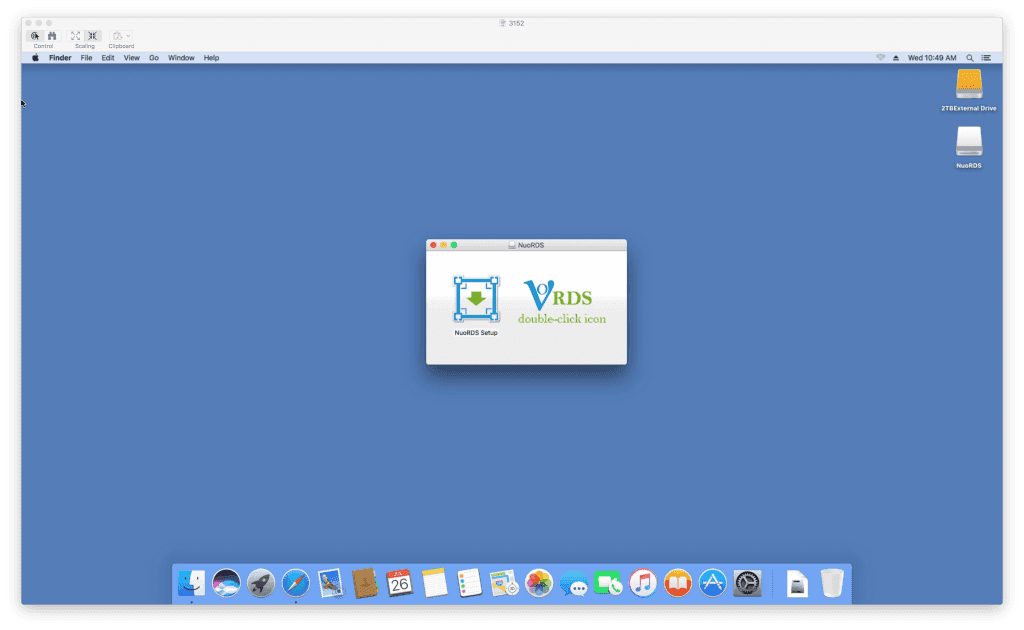Open Maps from the Dock
The height and width of the screenshot is (630, 1024).
(x=504, y=583)
